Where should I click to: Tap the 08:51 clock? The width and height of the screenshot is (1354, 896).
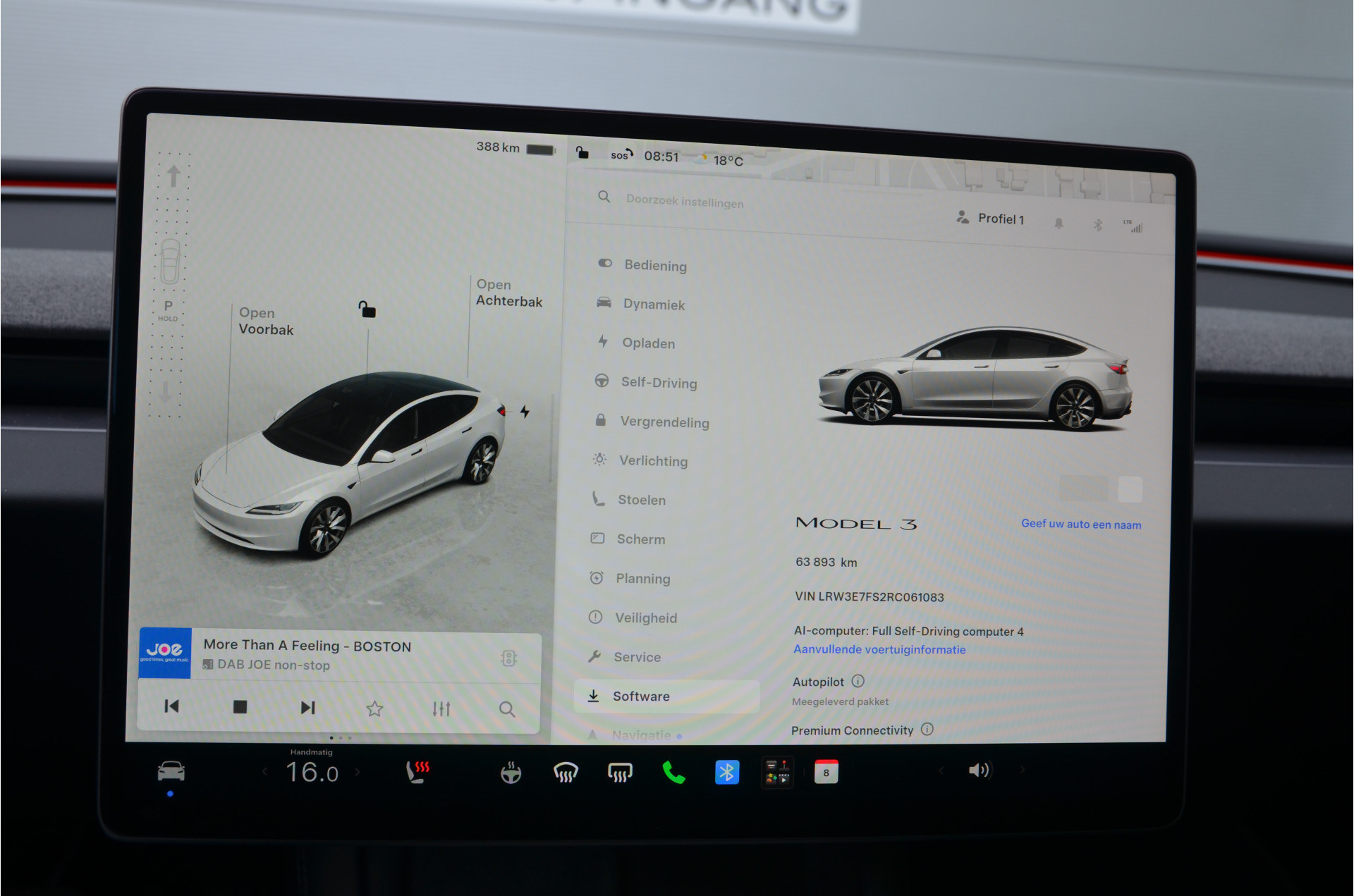pos(661,157)
